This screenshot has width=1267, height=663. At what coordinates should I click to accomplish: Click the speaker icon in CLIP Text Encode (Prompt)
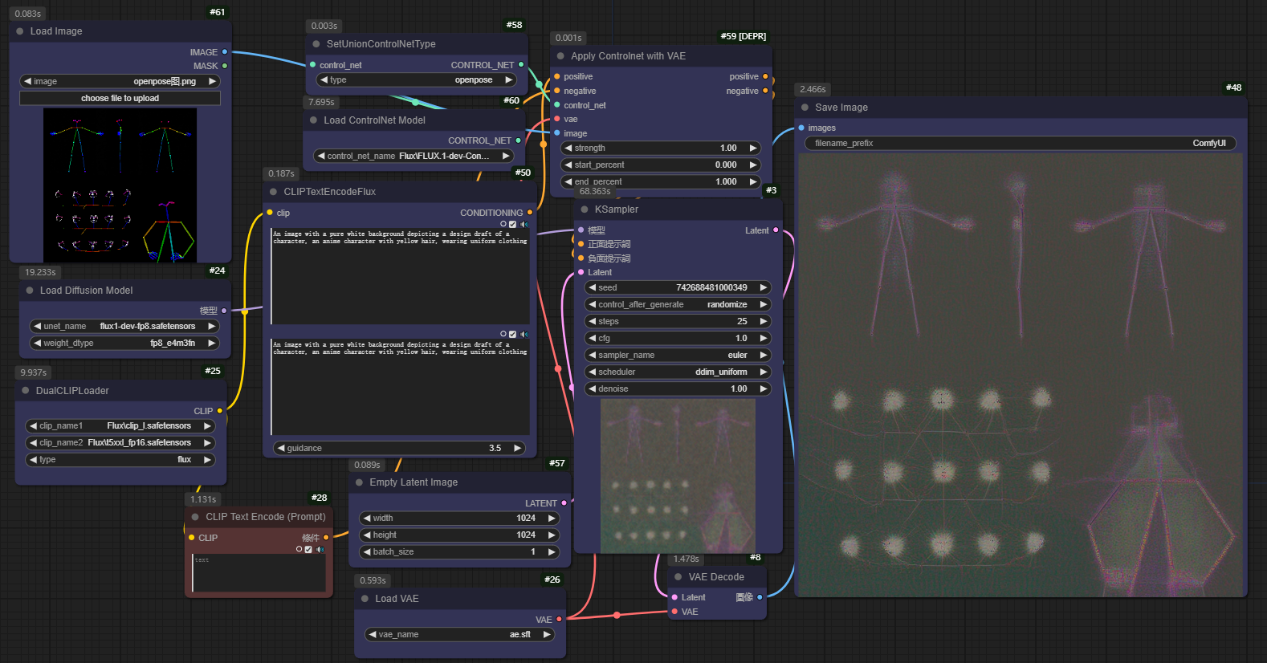pyautogui.click(x=320, y=549)
